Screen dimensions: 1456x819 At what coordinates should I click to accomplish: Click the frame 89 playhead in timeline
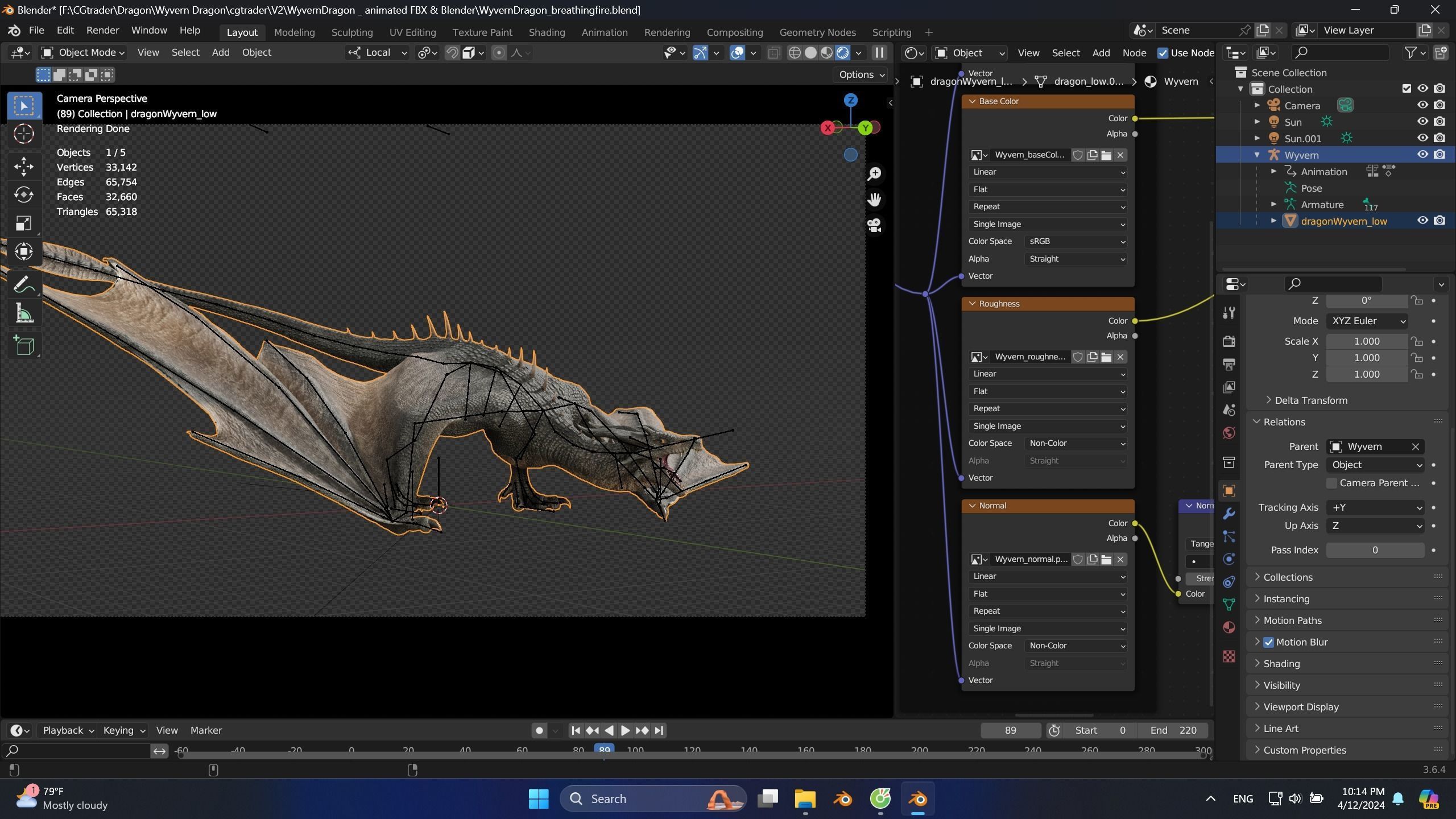(x=604, y=750)
